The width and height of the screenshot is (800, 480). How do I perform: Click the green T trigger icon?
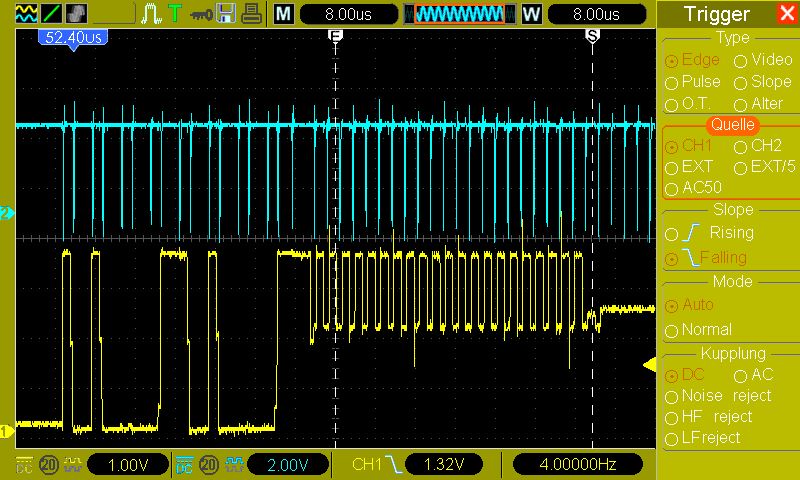pyautogui.click(x=175, y=14)
